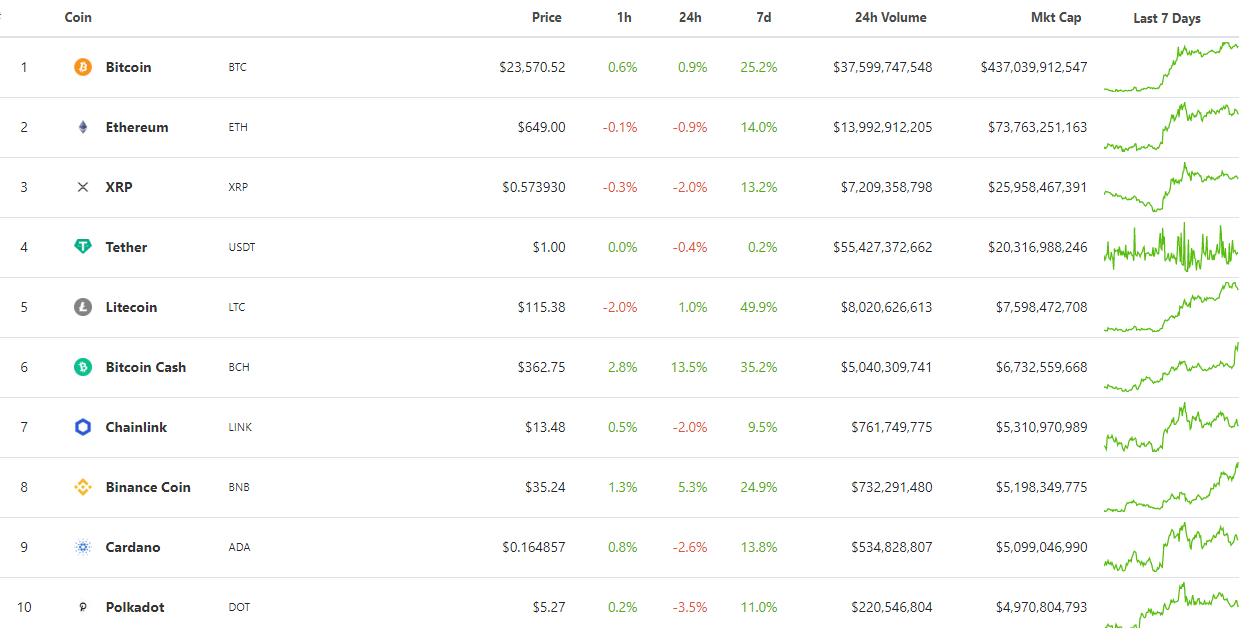This screenshot has height=628, width=1252.
Task: Select Cardano price $0.164857
Action: click(534, 547)
